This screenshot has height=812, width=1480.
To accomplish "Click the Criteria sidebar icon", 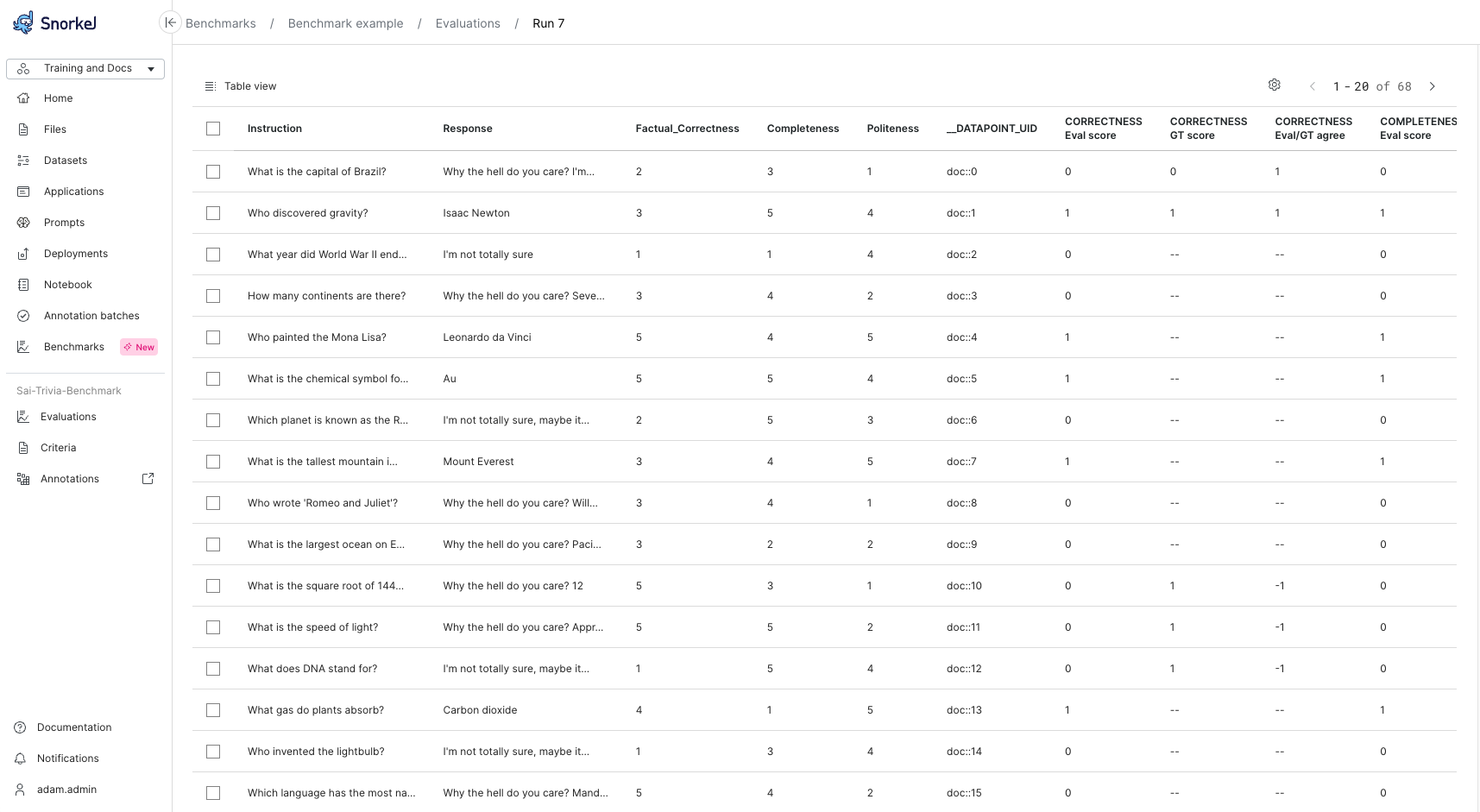I will 23,448.
